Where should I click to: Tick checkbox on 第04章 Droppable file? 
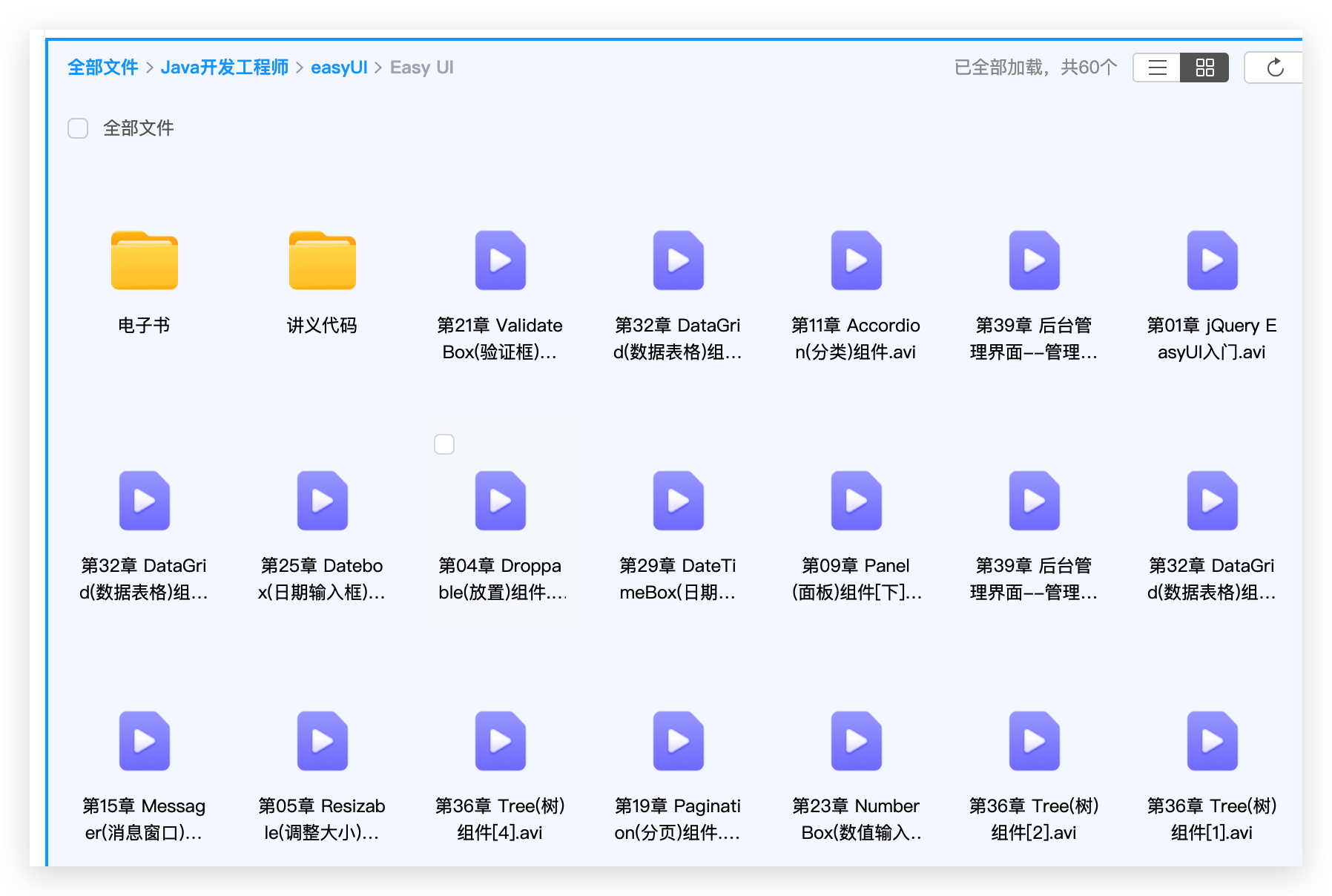[x=444, y=444]
